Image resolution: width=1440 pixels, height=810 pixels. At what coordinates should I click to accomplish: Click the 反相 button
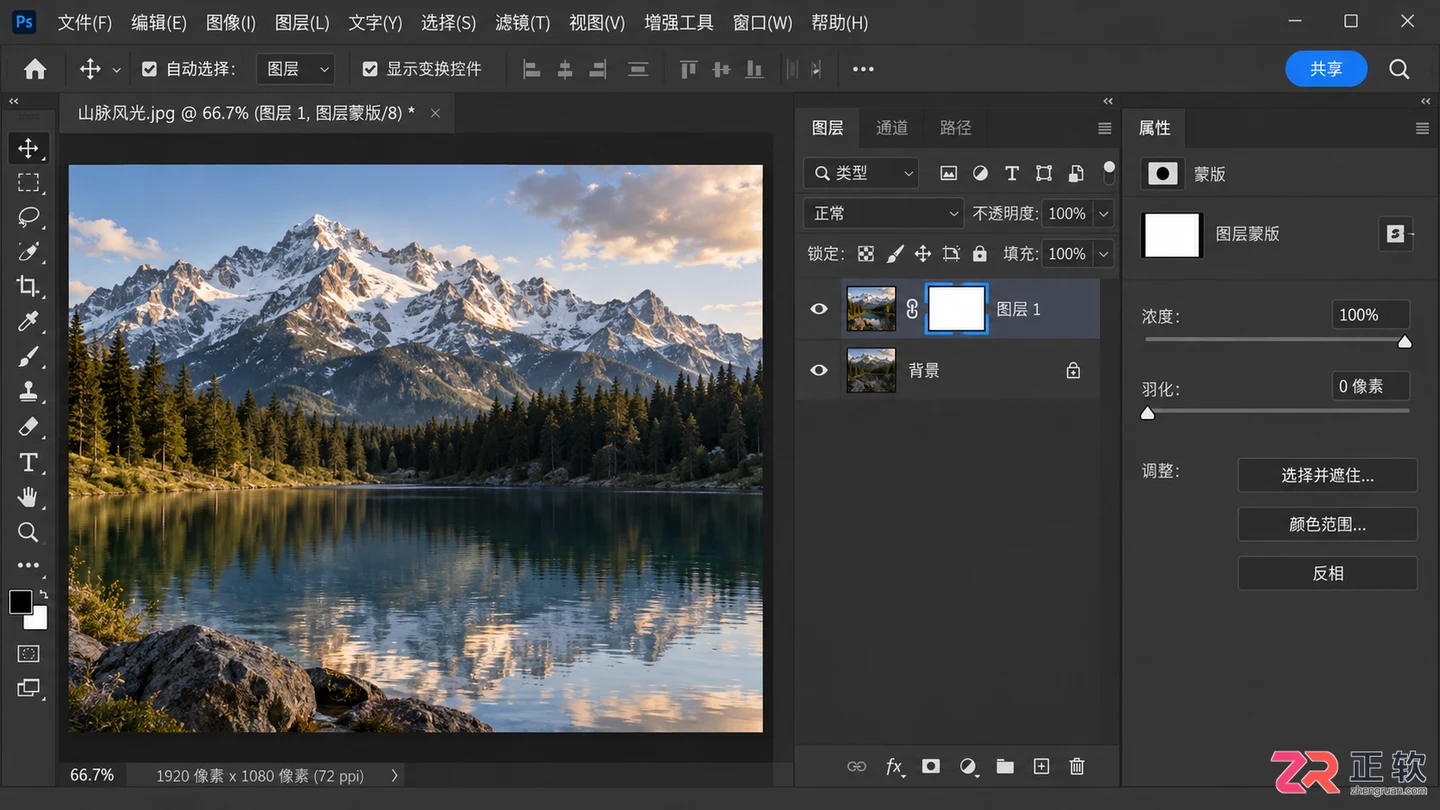click(1327, 573)
